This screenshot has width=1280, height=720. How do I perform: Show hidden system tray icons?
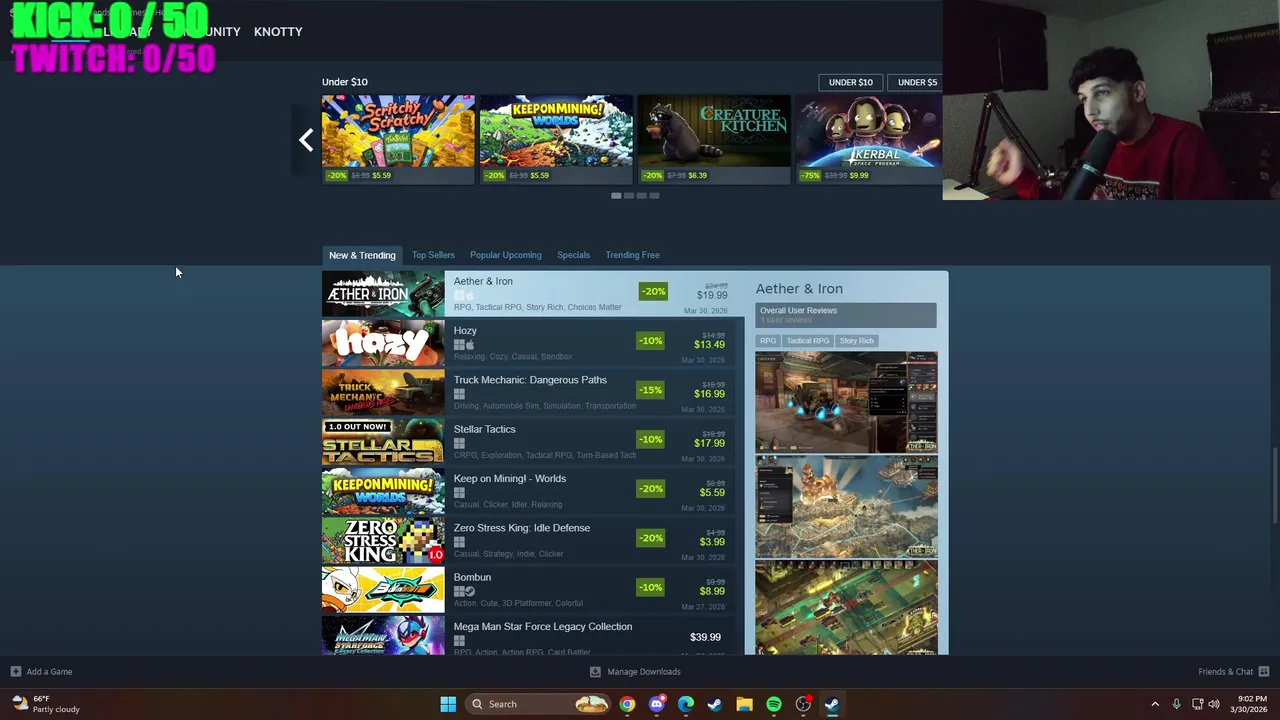(x=1155, y=704)
